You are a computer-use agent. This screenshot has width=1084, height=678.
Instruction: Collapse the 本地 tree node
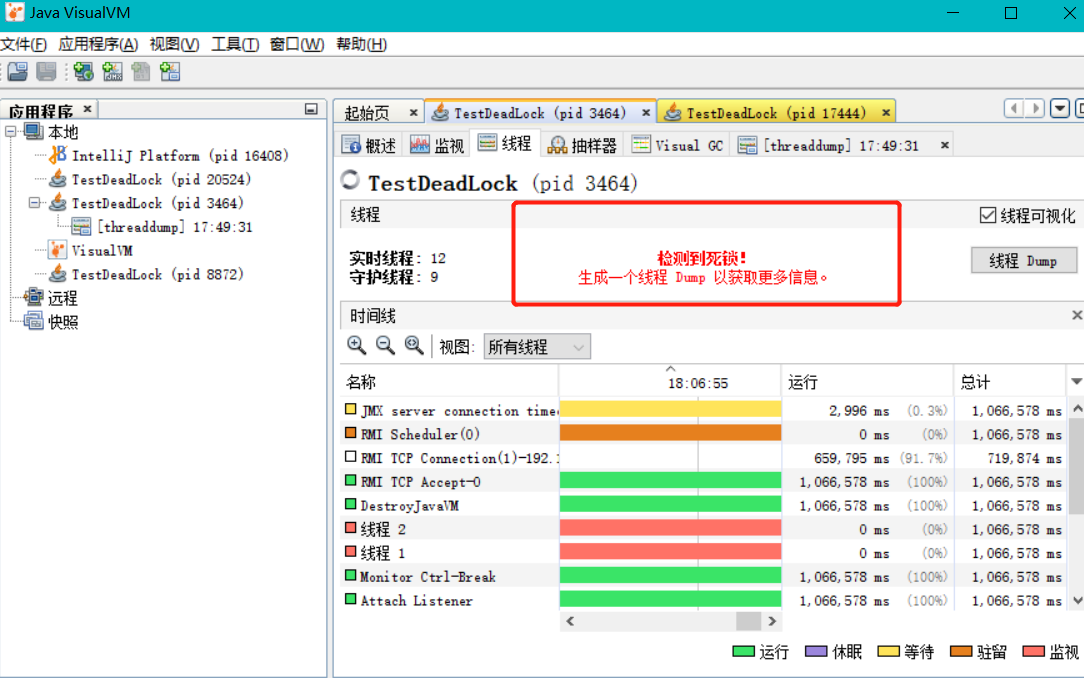point(10,131)
